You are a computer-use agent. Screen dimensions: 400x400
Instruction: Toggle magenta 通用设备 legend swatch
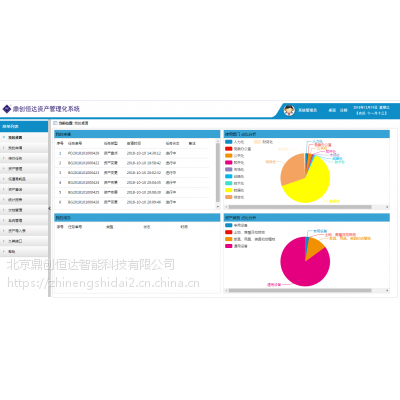coord(229,246)
